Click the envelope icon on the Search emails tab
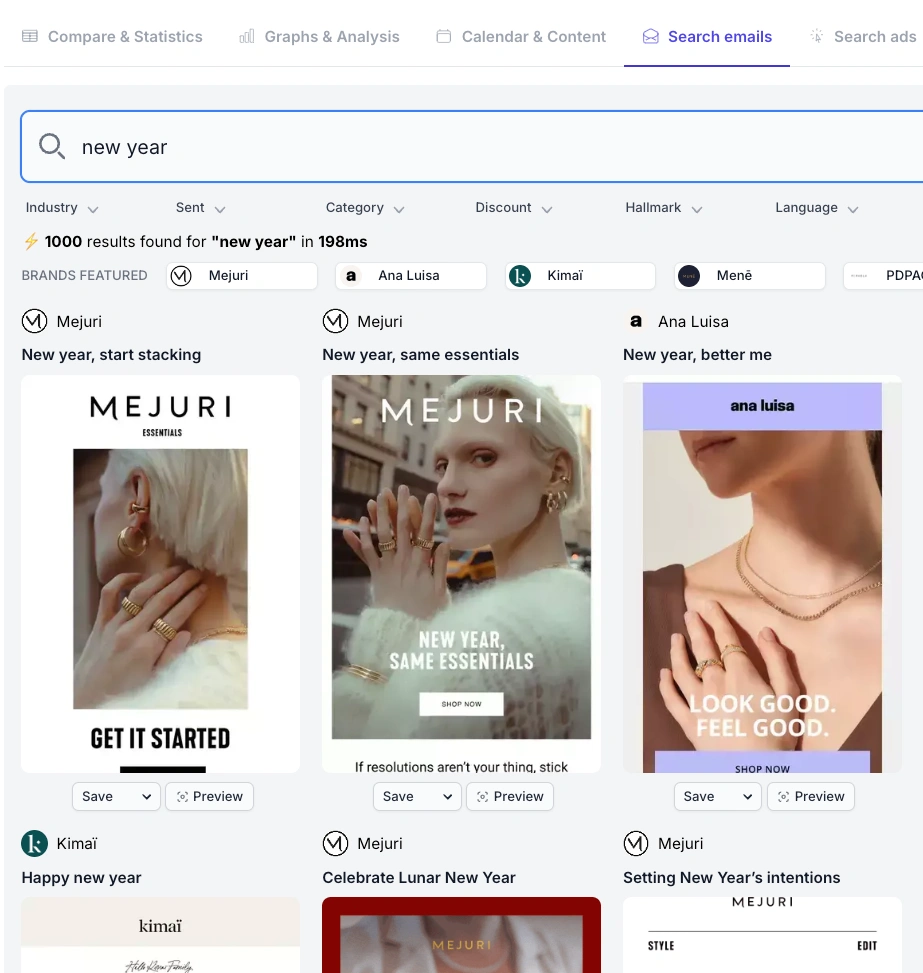 pos(651,36)
